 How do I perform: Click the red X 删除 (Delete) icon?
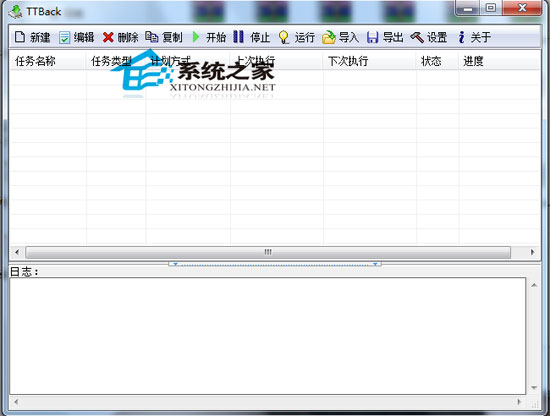coord(108,37)
